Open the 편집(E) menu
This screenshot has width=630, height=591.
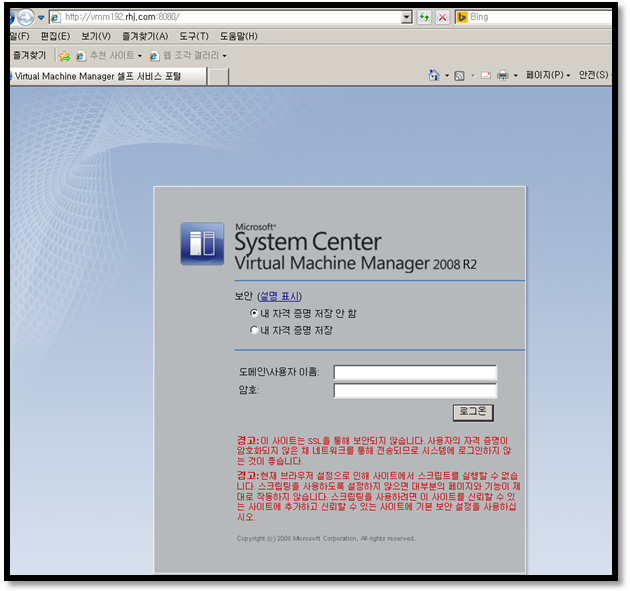click(x=55, y=36)
